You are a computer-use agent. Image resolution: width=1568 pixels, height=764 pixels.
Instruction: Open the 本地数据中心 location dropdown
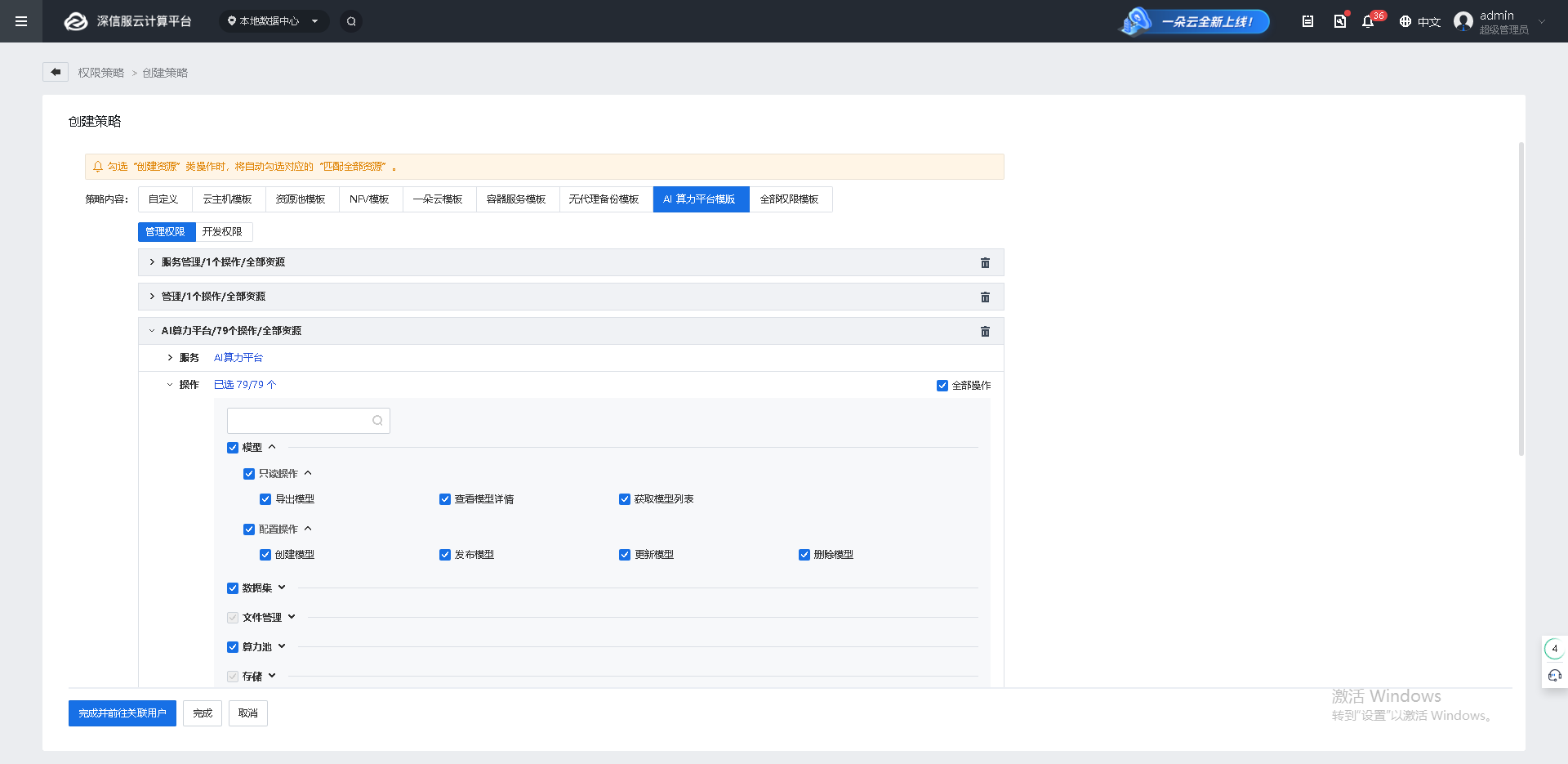(274, 21)
